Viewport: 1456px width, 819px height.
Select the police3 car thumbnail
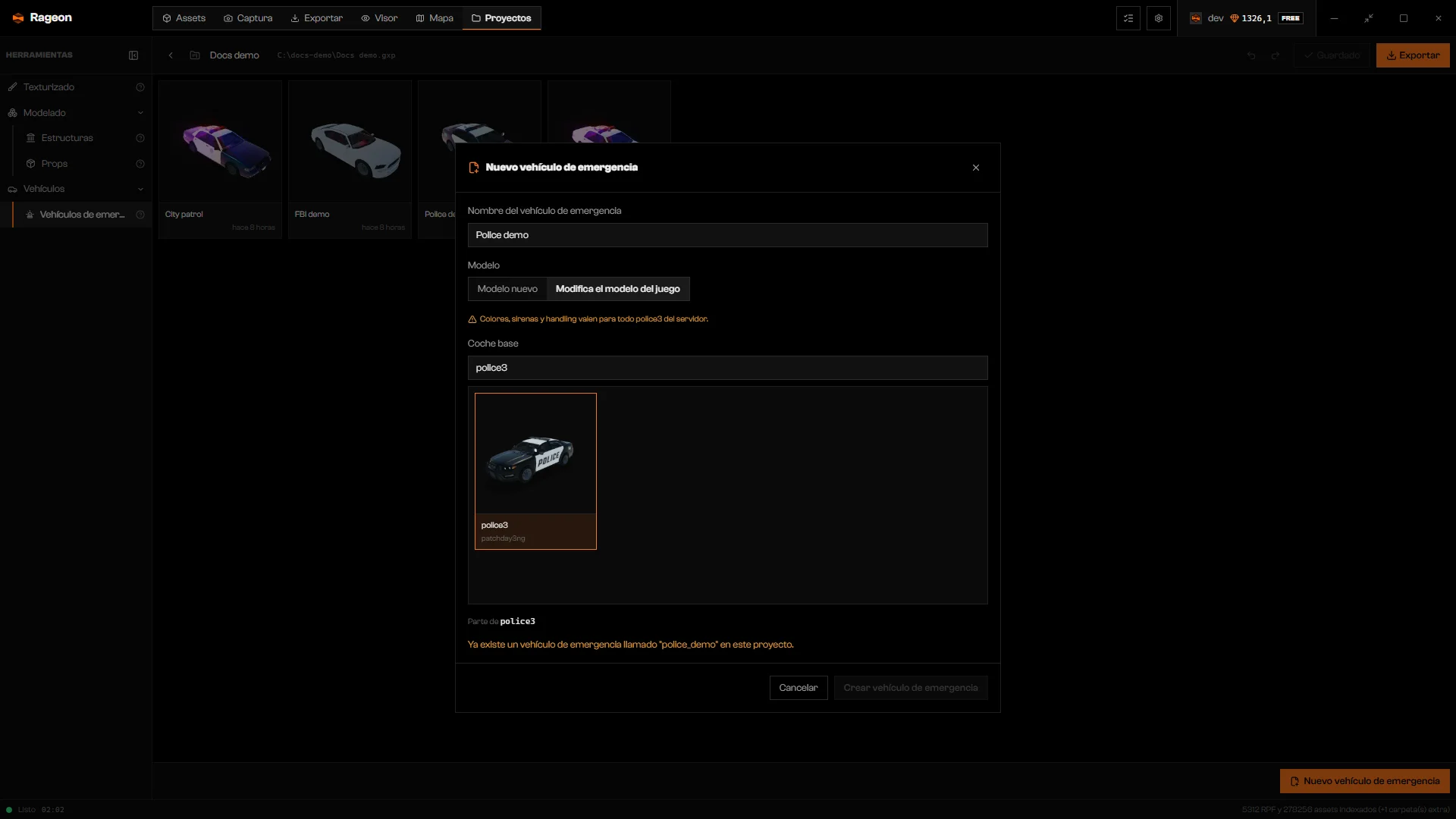pos(535,471)
